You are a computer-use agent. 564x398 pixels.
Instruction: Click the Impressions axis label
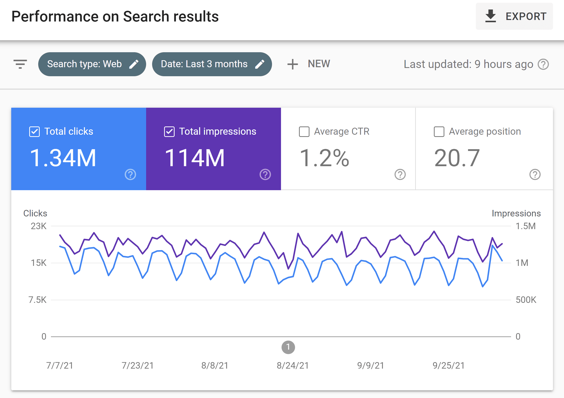tap(516, 213)
